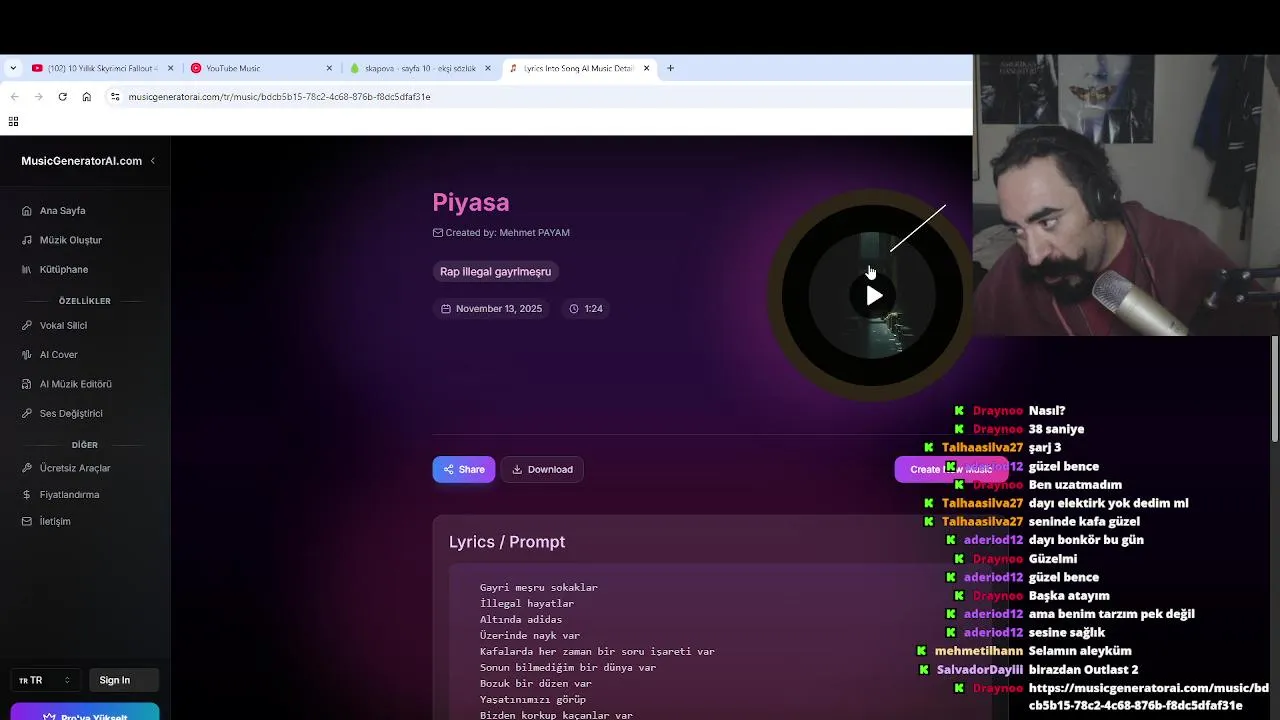The image size is (1280, 720).
Task: Click the lyric line Altında adidas
Action: (x=521, y=619)
